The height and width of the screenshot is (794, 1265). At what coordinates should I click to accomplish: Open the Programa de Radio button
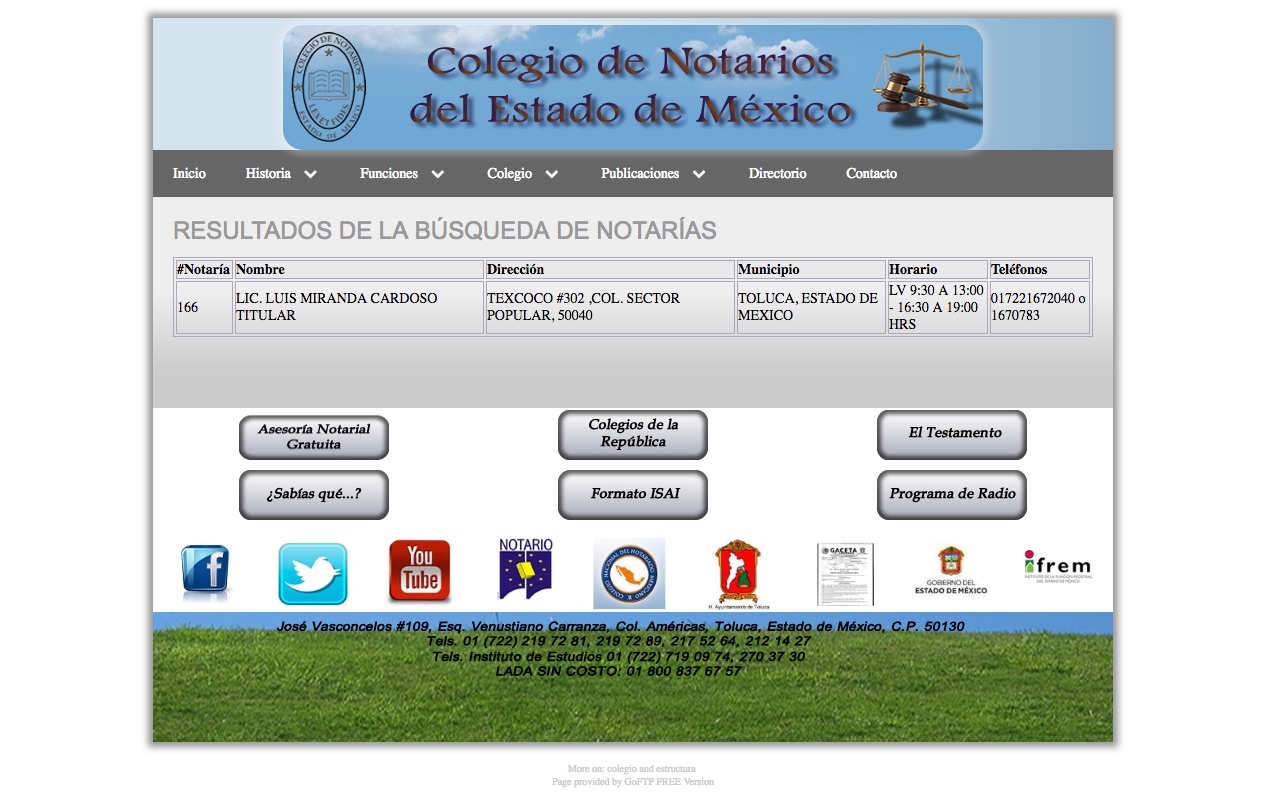coord(952,494)
